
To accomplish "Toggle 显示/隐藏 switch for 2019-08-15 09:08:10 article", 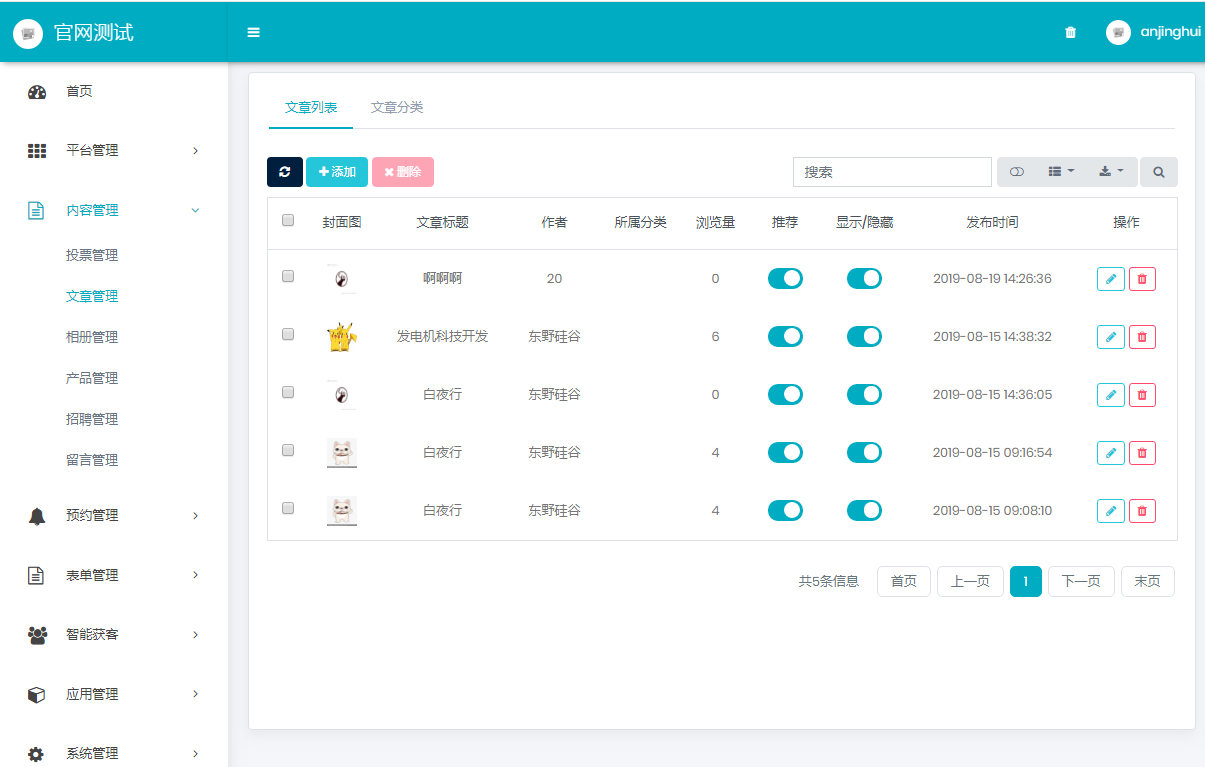I will (864, 511).
